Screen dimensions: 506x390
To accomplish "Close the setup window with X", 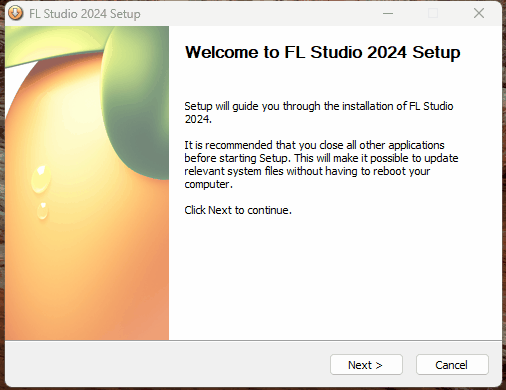I will (x=479, y=13).
